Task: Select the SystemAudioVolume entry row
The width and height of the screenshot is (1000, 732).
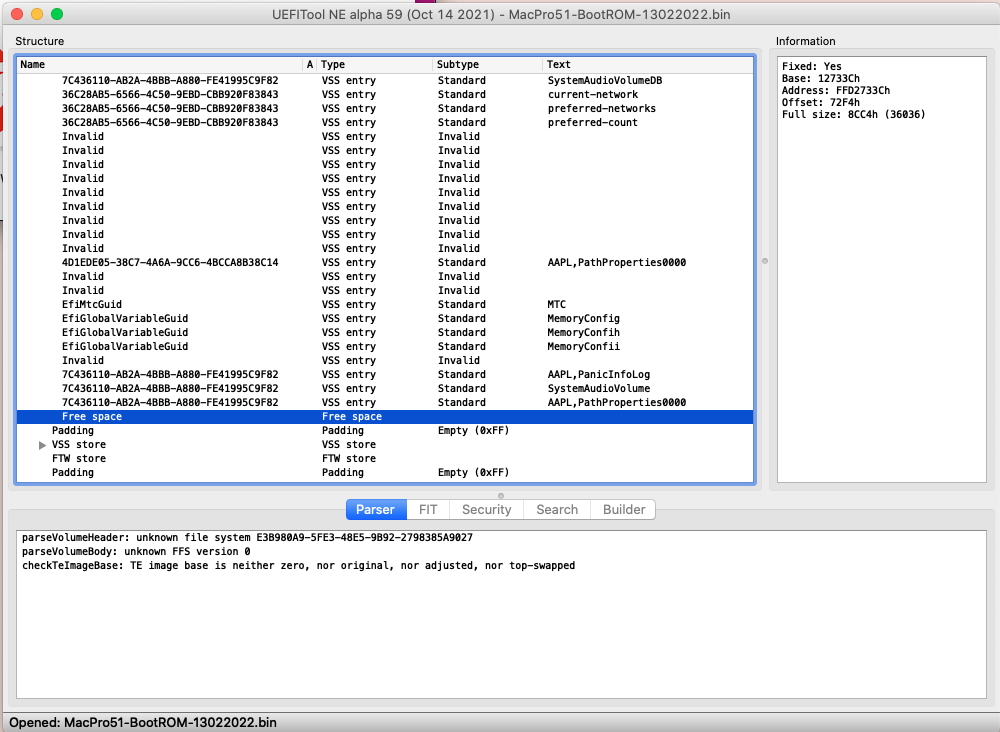Action: 385,388
